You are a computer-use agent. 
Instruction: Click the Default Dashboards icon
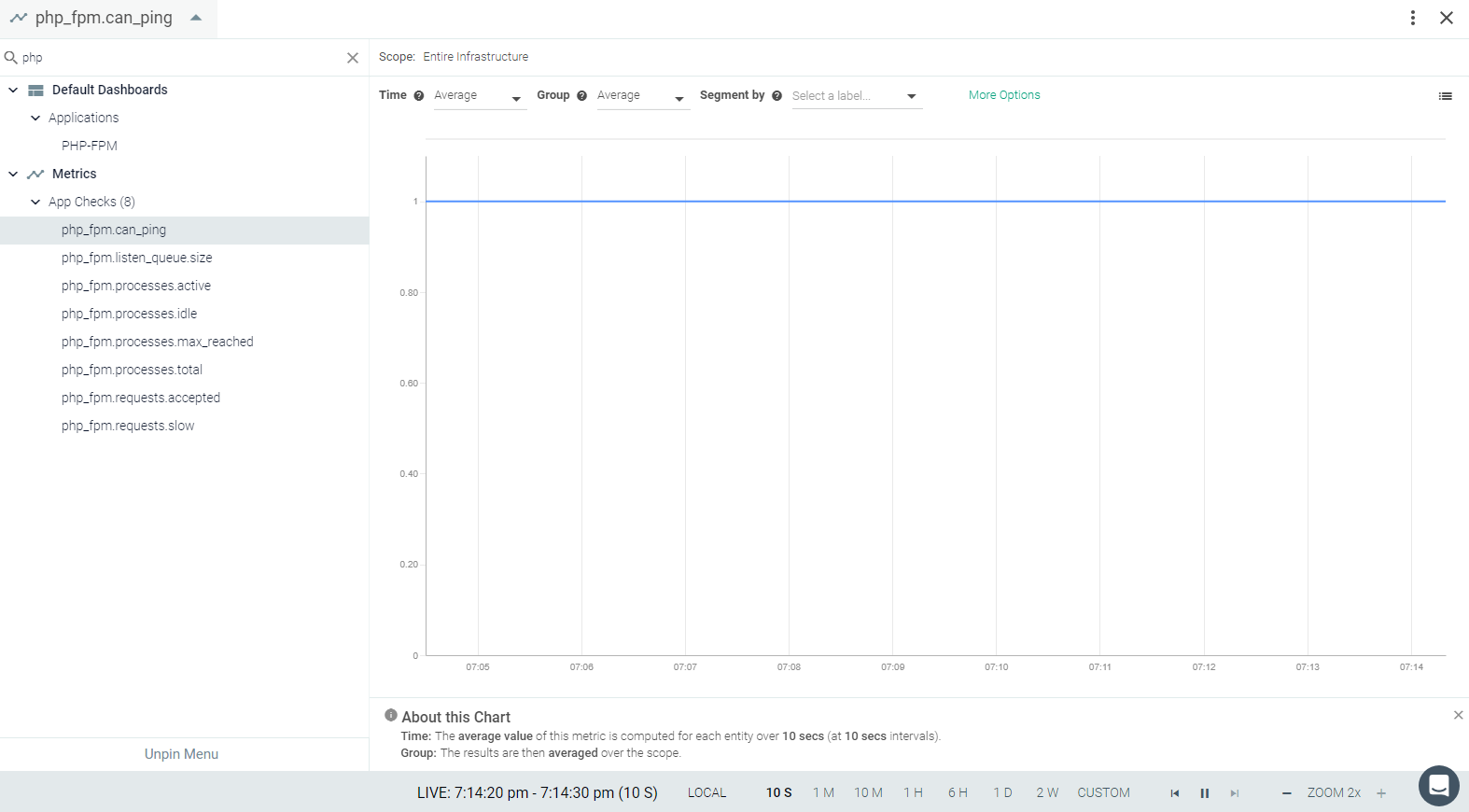coord(36,91)
